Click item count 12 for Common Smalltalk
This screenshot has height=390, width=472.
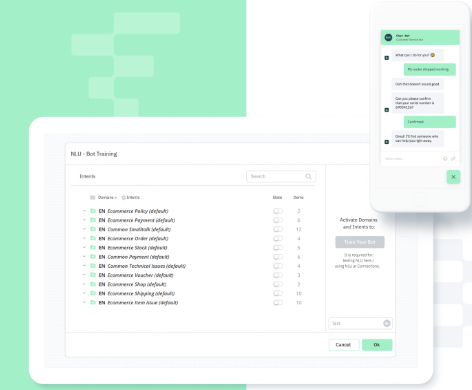pos(299,229)
